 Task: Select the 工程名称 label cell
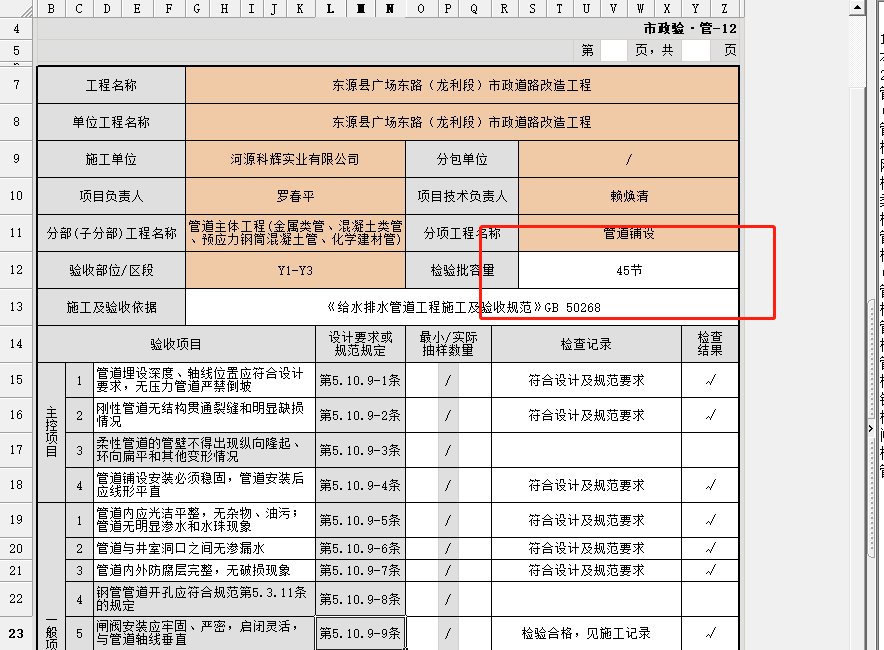click(x=111, y=85)
